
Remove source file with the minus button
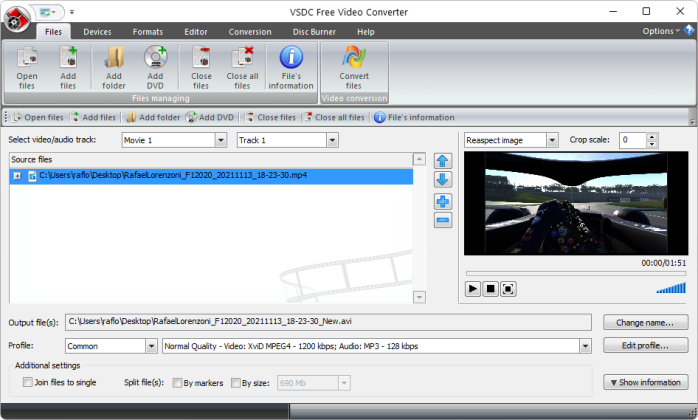(443, 221)
